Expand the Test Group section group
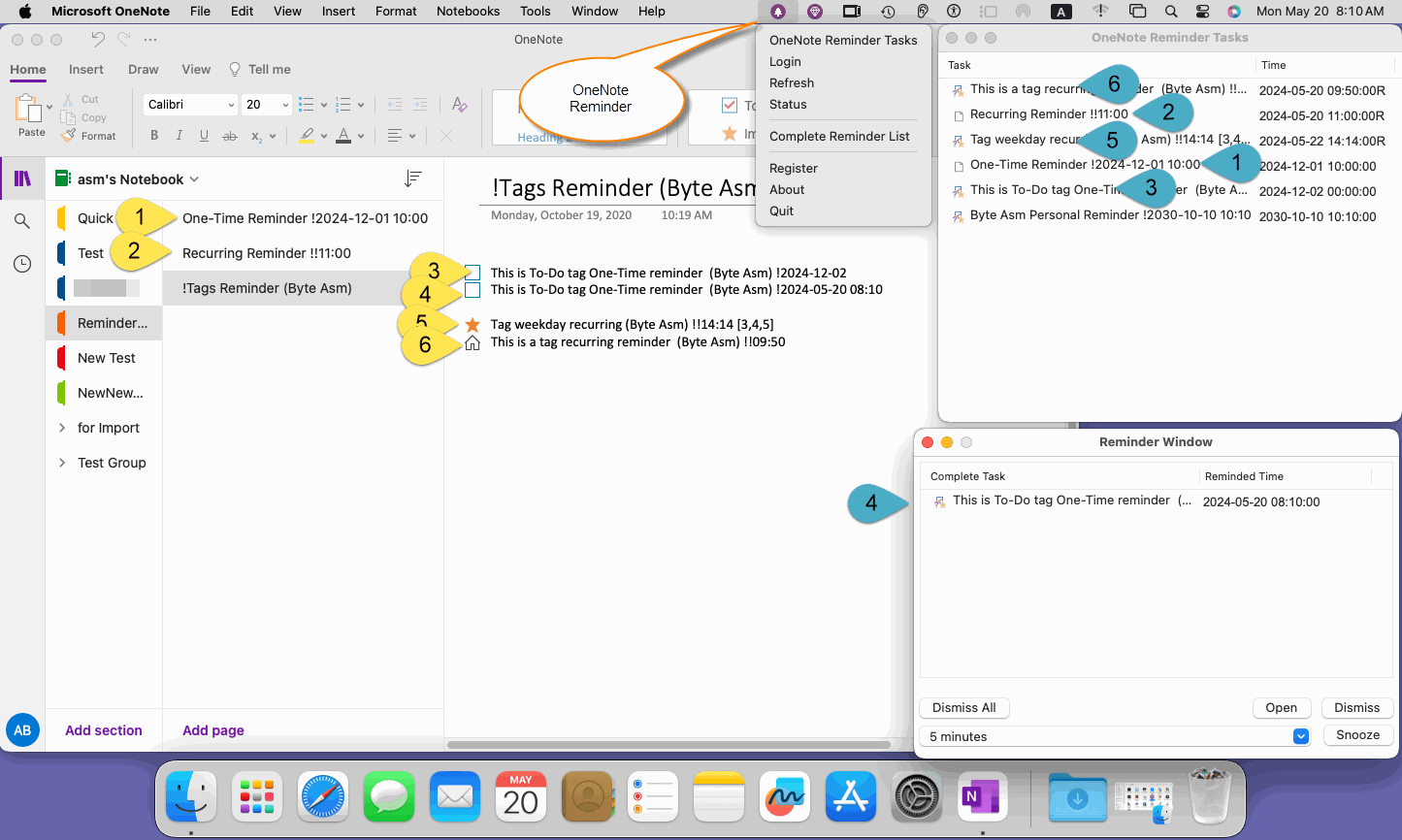This screenshot has width=1402, height=840. point(62,463)
